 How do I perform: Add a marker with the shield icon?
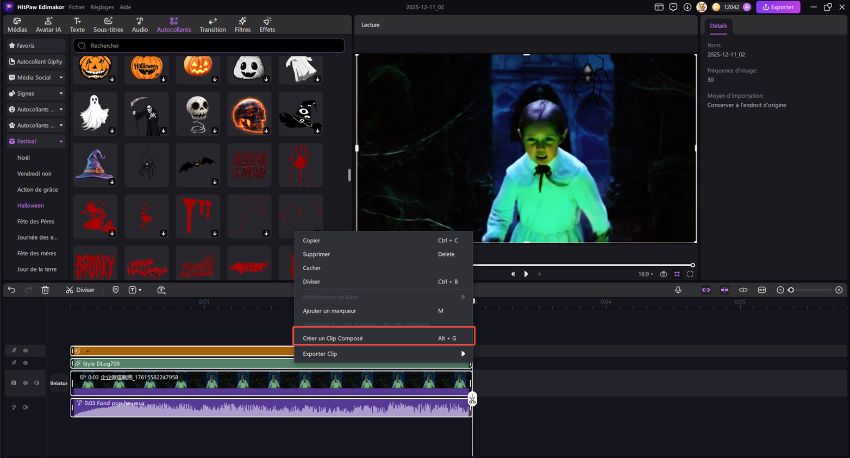pos(115,290)
